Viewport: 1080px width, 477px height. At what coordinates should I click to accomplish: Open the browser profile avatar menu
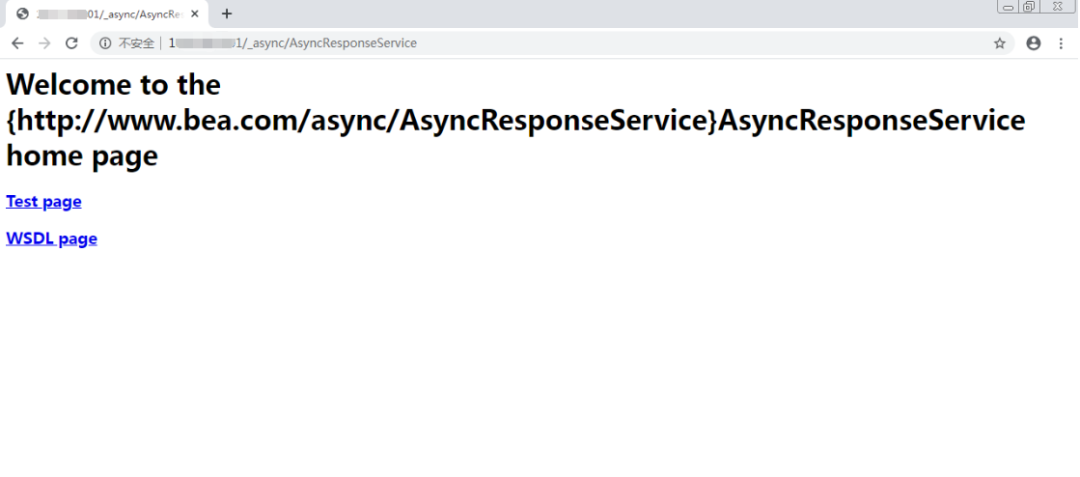(1033, 43)
